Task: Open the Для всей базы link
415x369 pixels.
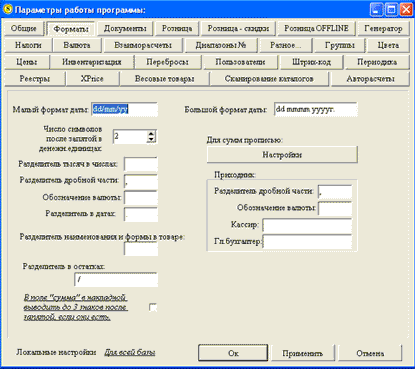Action: (x=130, y=352)
